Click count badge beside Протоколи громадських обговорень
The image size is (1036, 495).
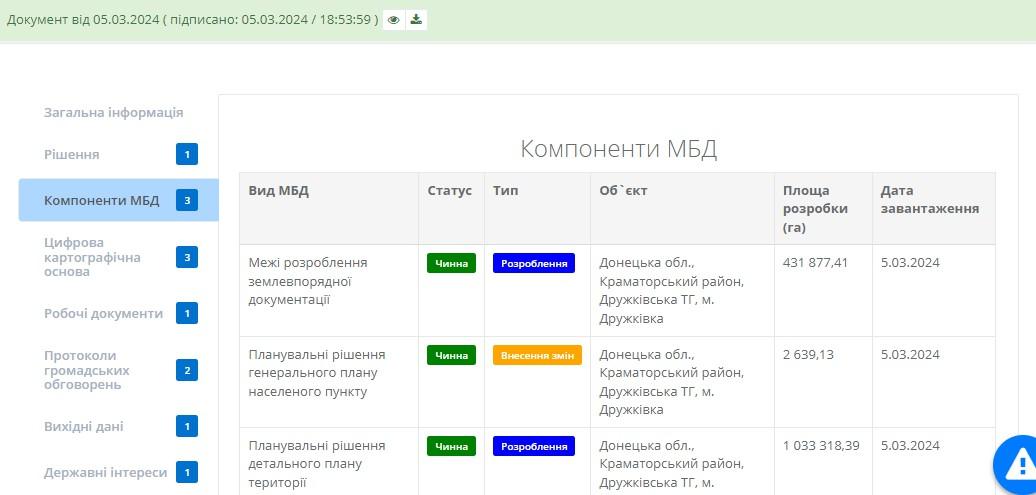[187, 370]
